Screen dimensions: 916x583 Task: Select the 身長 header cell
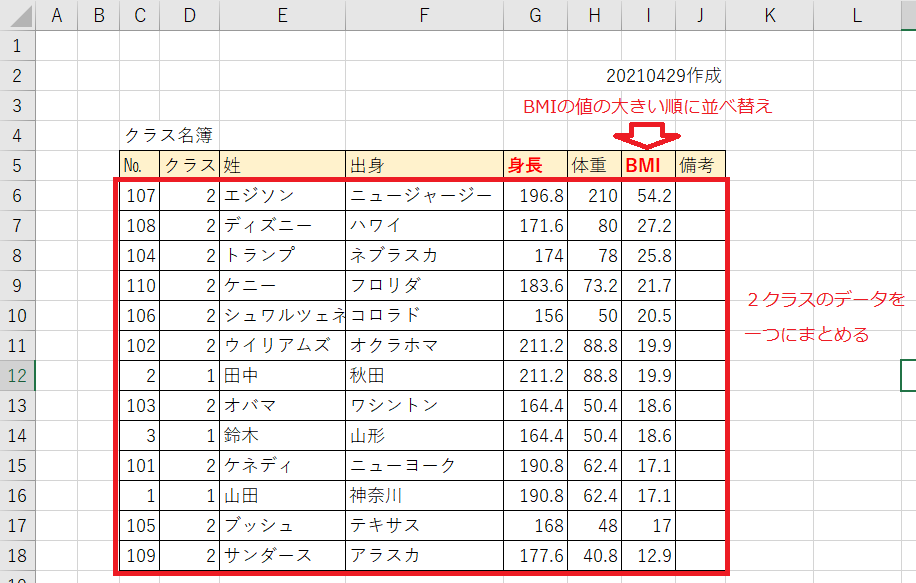coord(534,162)
